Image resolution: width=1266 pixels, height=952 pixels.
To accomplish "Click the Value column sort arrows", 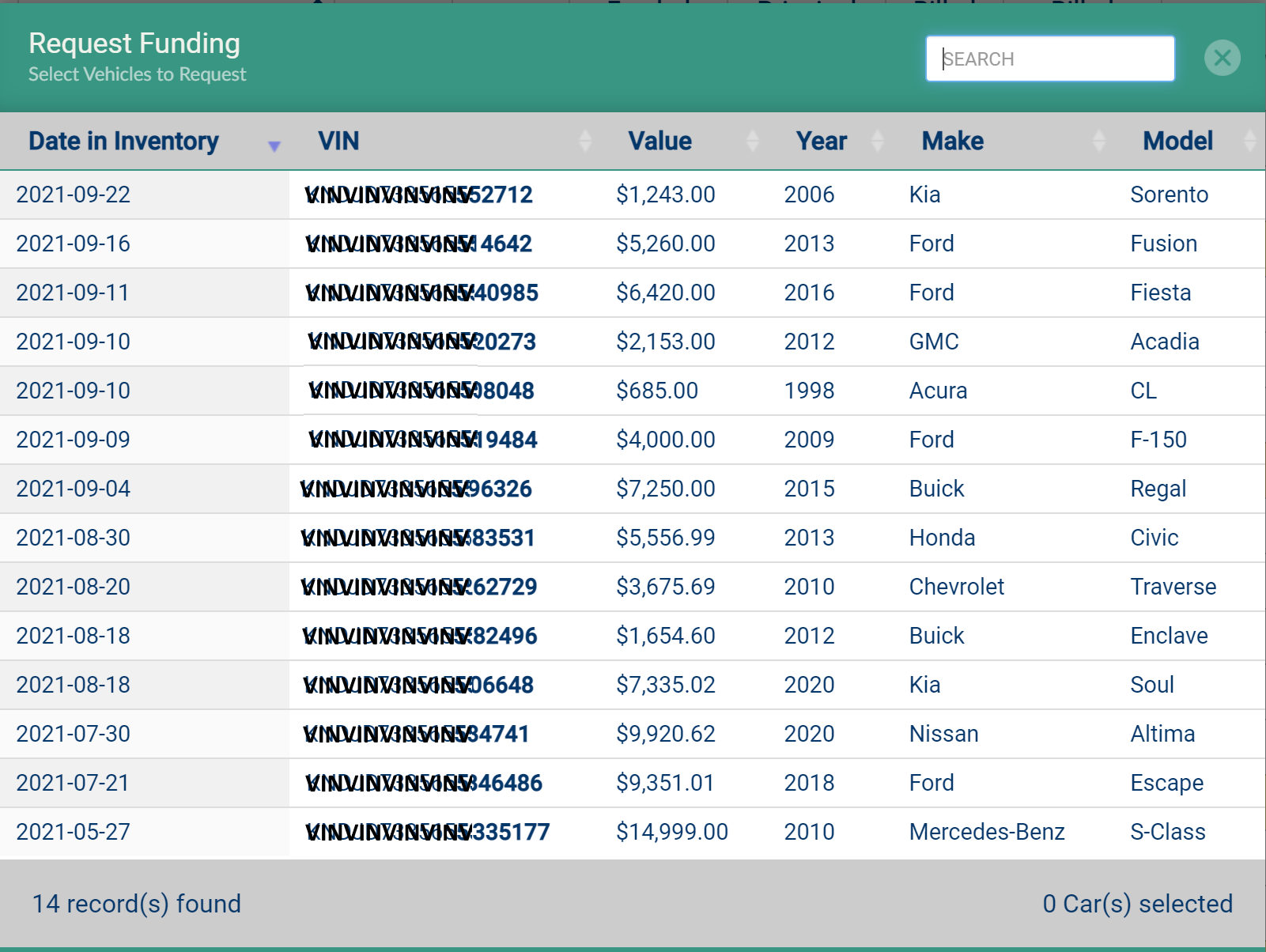I will pyautogui.click(x=752, y=141).
